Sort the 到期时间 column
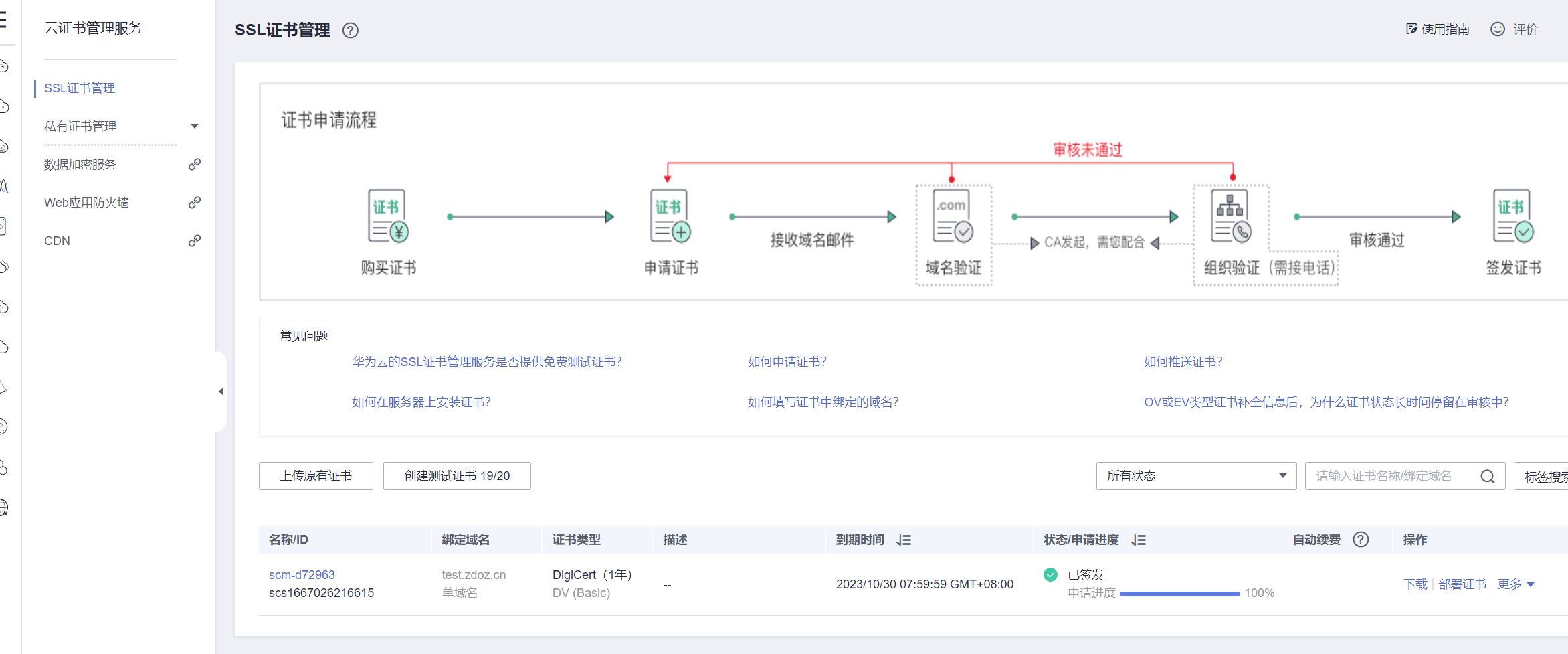This screenshot has height=654, width=1568. (x=904, y=540)
